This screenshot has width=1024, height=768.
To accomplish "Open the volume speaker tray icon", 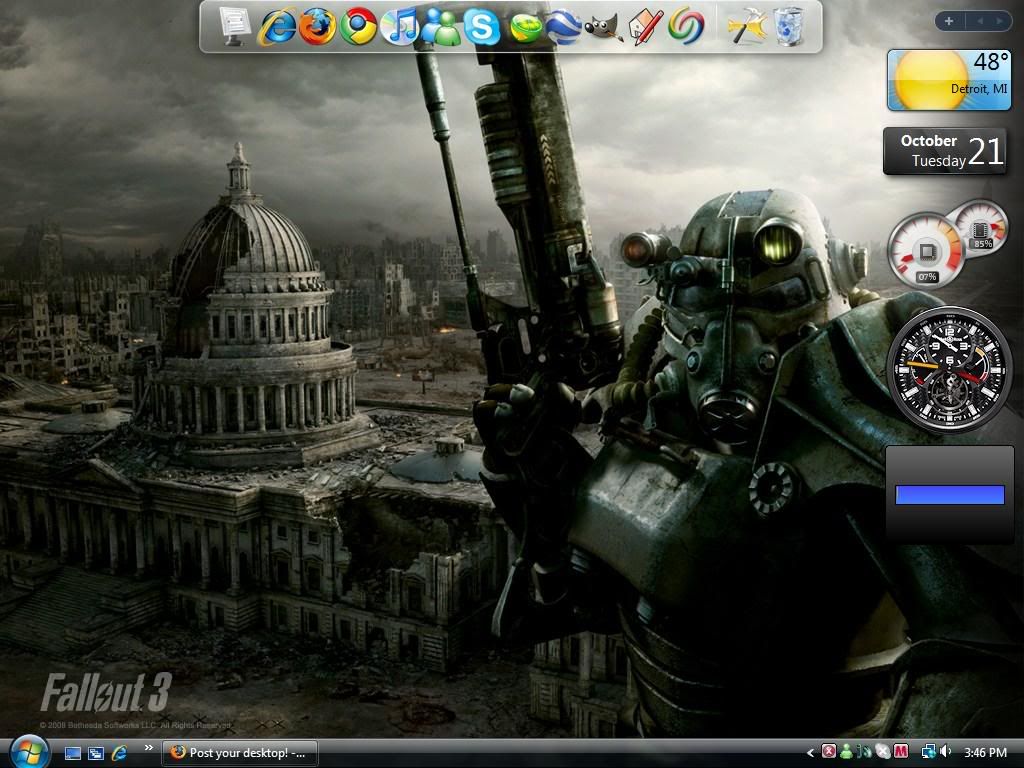I will click(945, 752).
